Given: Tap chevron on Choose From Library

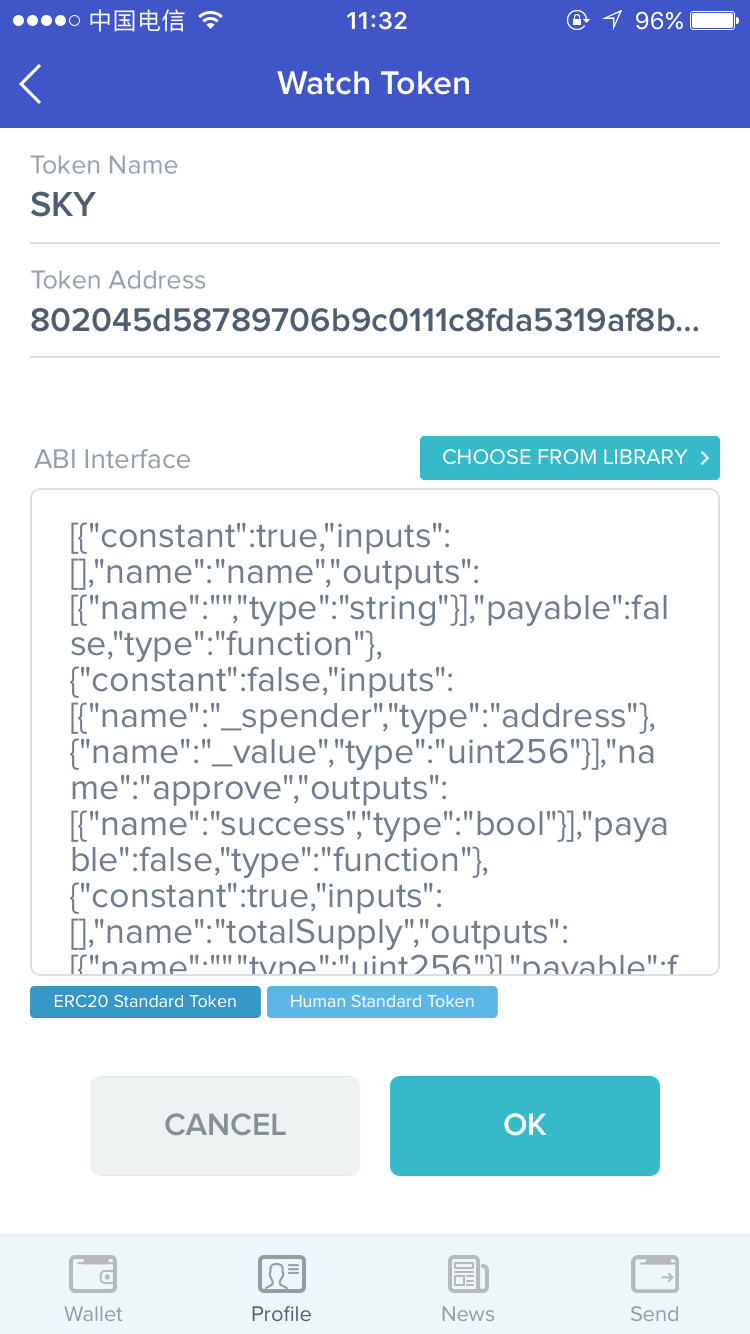Looking at the screenshot, I should pyautogui.click(x=705, y=458).
